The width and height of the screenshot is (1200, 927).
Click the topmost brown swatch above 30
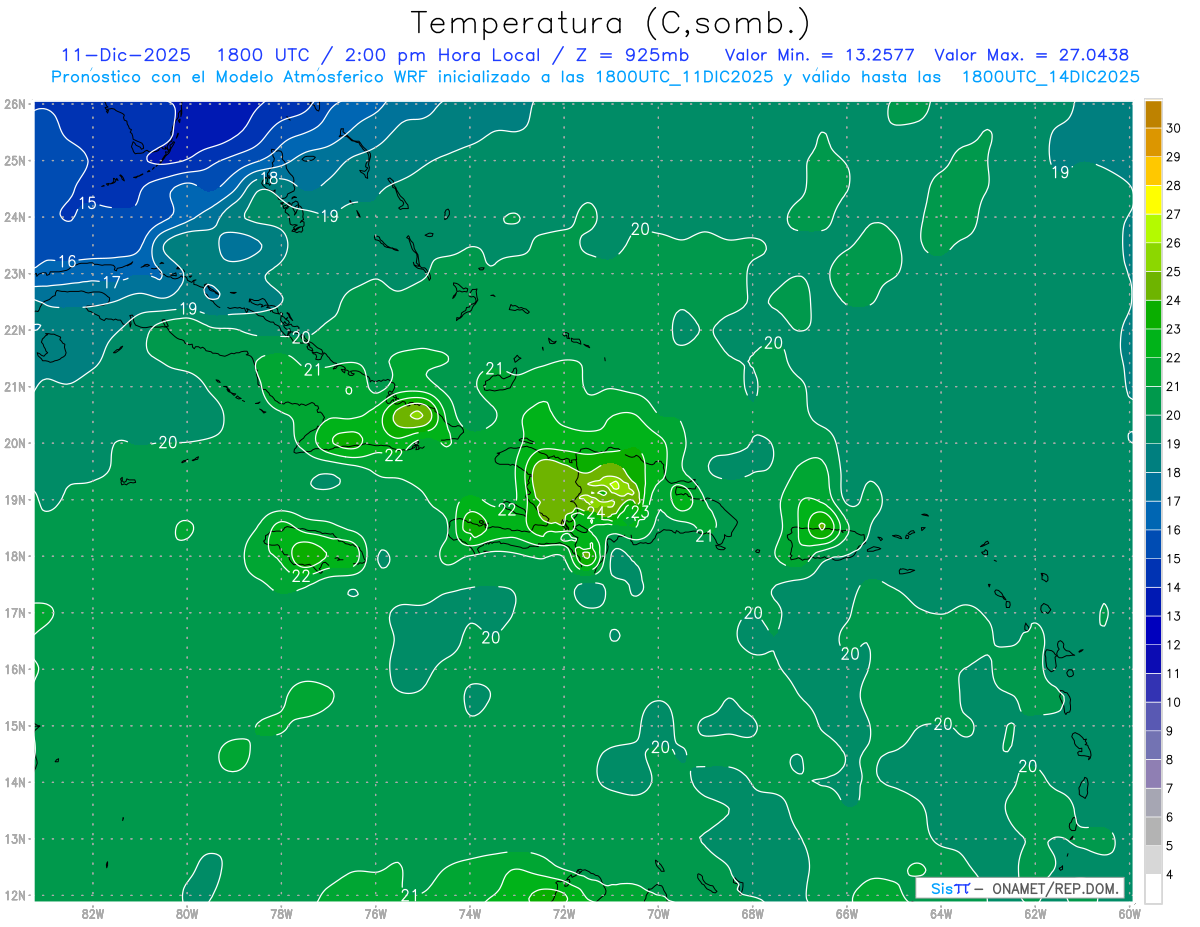coord(1153,114)
